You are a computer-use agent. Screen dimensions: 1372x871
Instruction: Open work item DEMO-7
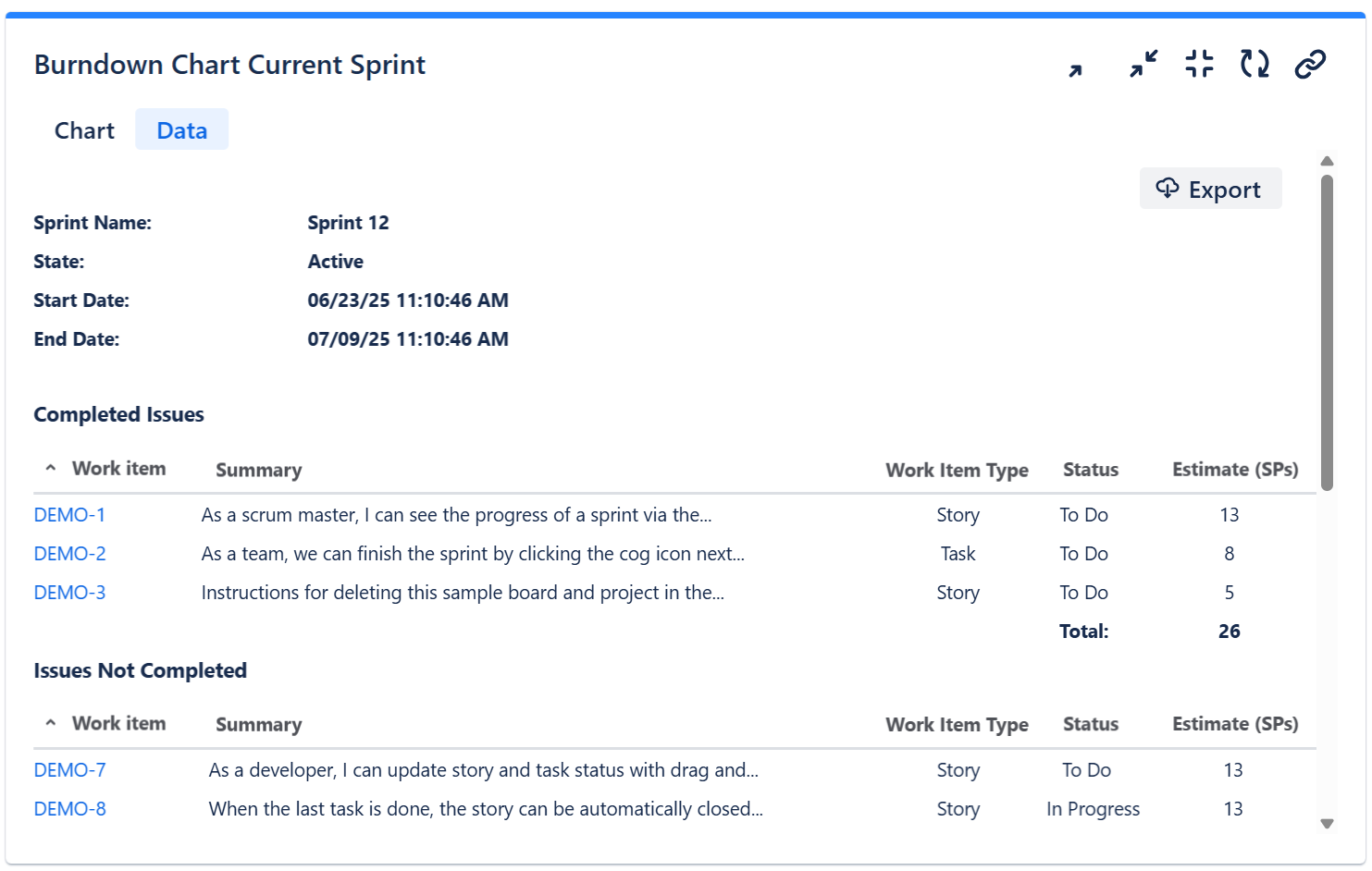[69, 770]
